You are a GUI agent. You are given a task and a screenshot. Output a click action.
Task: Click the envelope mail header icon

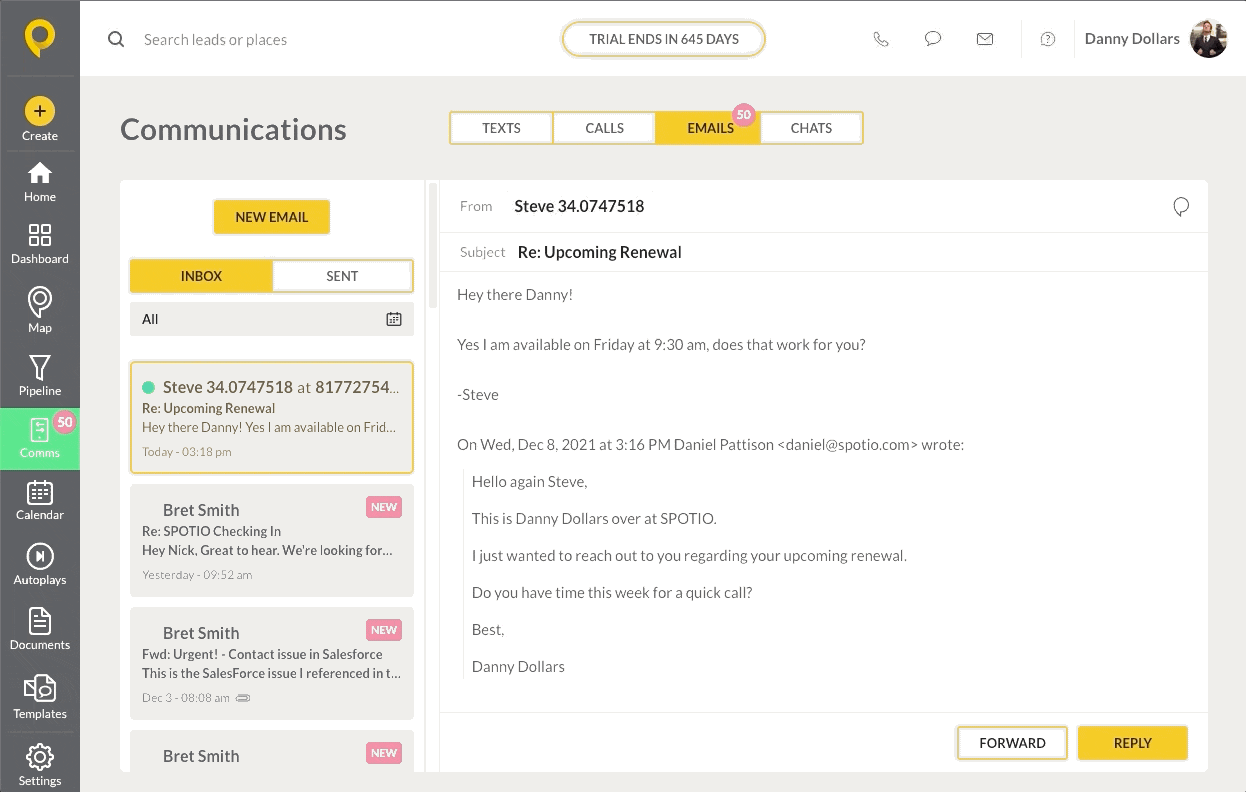pyautogui.click(x=985, y=39)
